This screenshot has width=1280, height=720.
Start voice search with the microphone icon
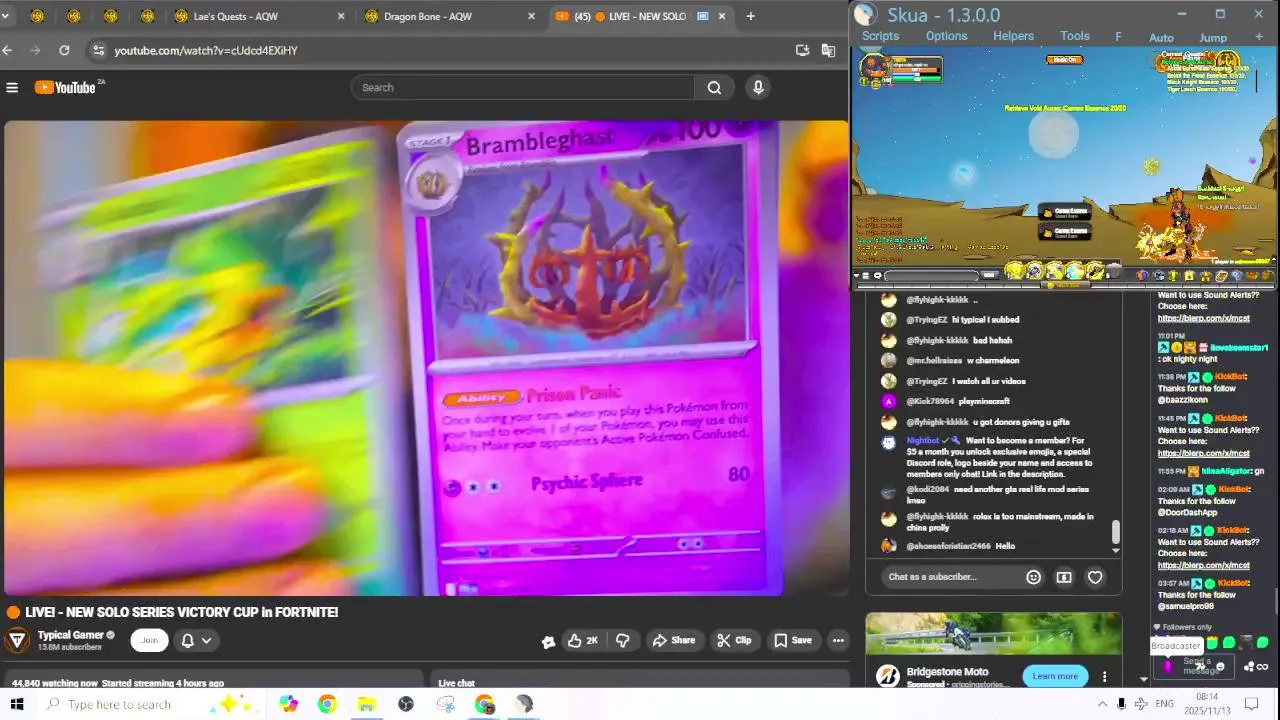(x=758, y=88)
